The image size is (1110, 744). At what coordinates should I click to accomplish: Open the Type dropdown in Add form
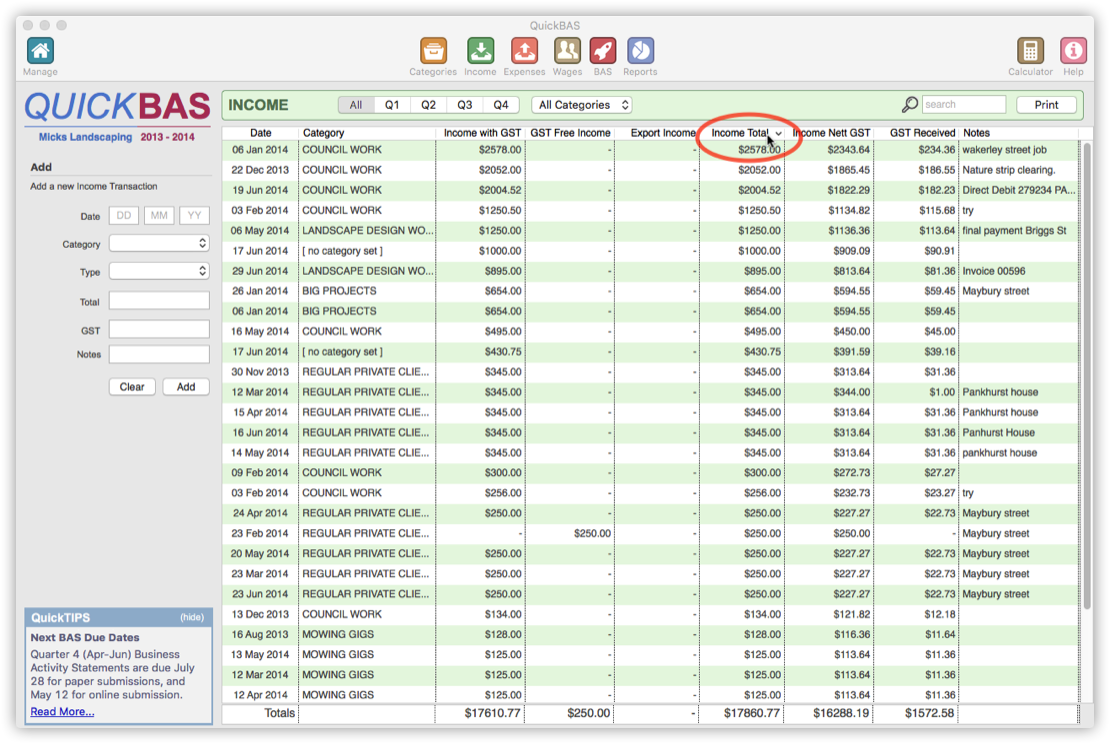pyautogui.click(x=158, y=271)
